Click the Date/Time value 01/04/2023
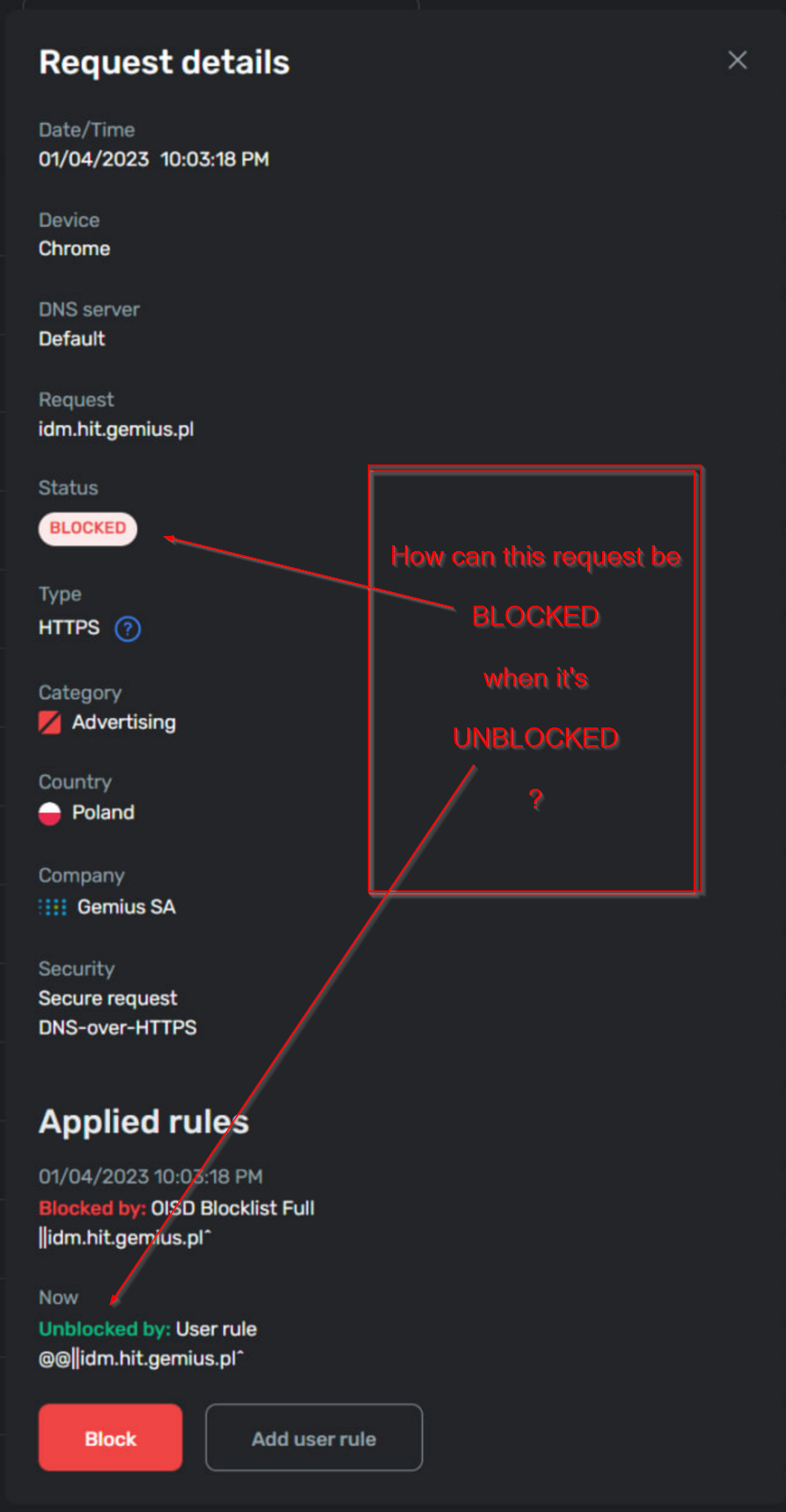Screen dimensions: 786x1512 [93, 159]
